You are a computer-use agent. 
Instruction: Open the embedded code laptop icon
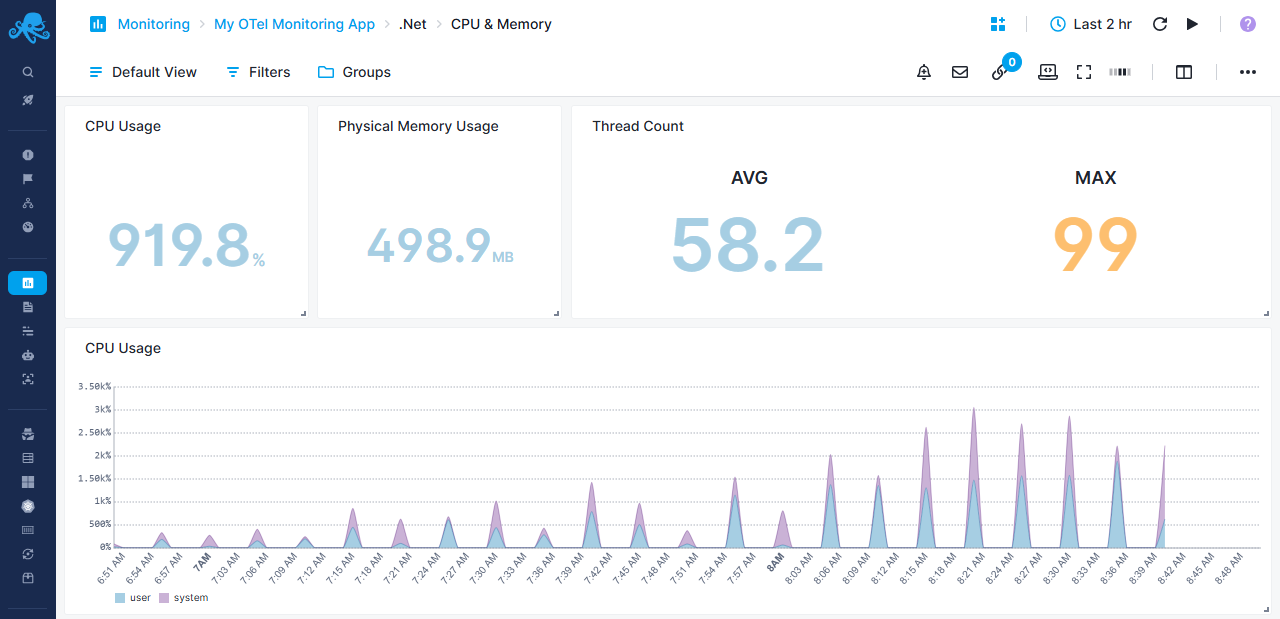click(x=1047, y=72)
